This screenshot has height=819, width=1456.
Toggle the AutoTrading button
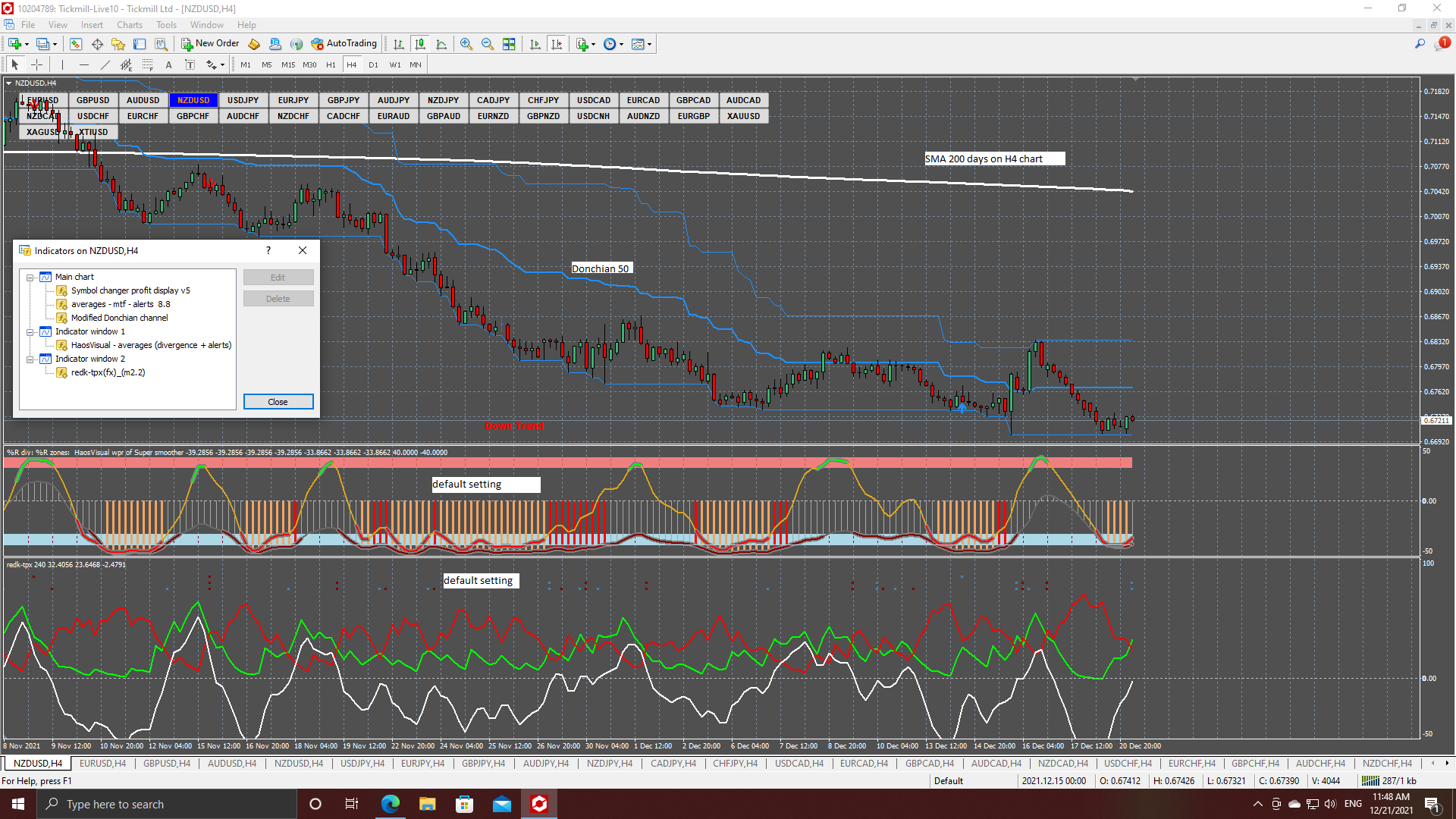point(344,44)
